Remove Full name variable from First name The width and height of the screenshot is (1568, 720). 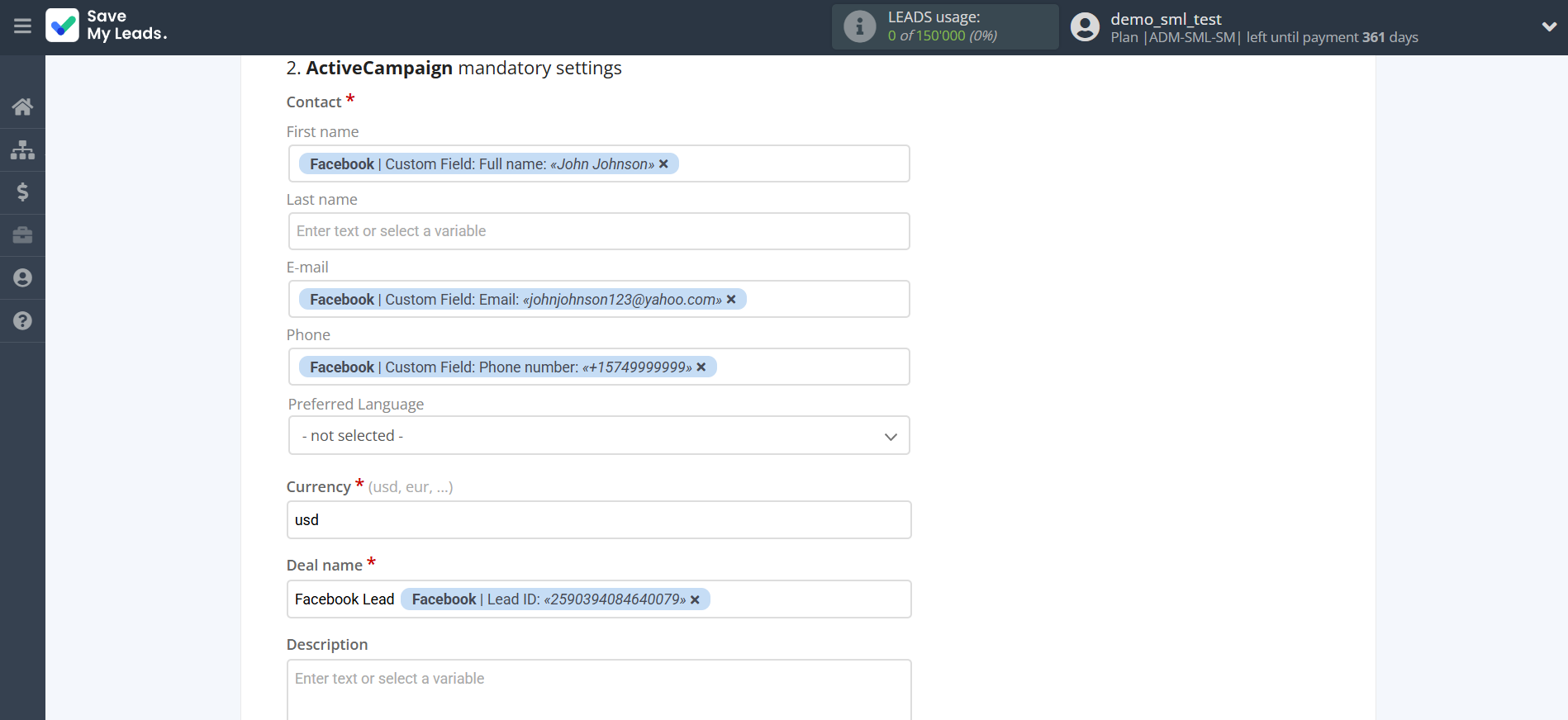(x=663, y=164)
